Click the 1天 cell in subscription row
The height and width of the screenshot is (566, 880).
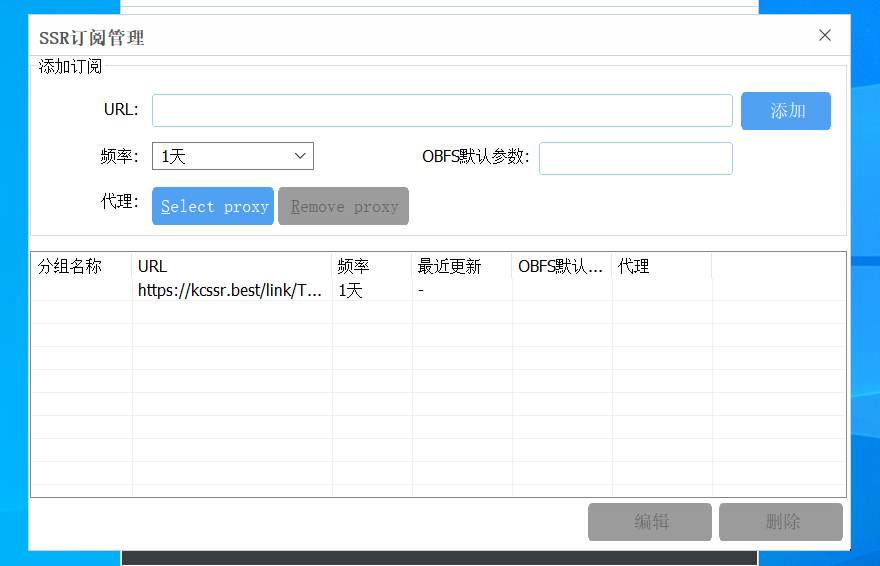pyautogui.click(x=353, y=290)
